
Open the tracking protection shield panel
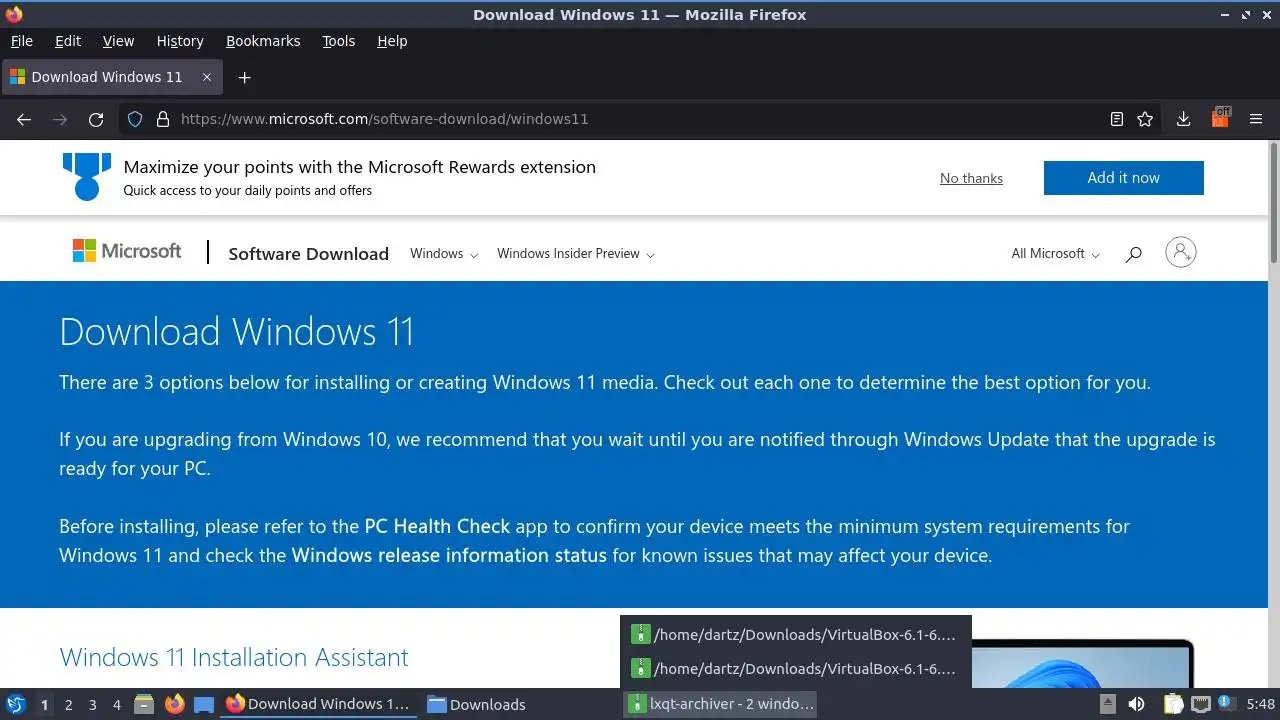135,119
